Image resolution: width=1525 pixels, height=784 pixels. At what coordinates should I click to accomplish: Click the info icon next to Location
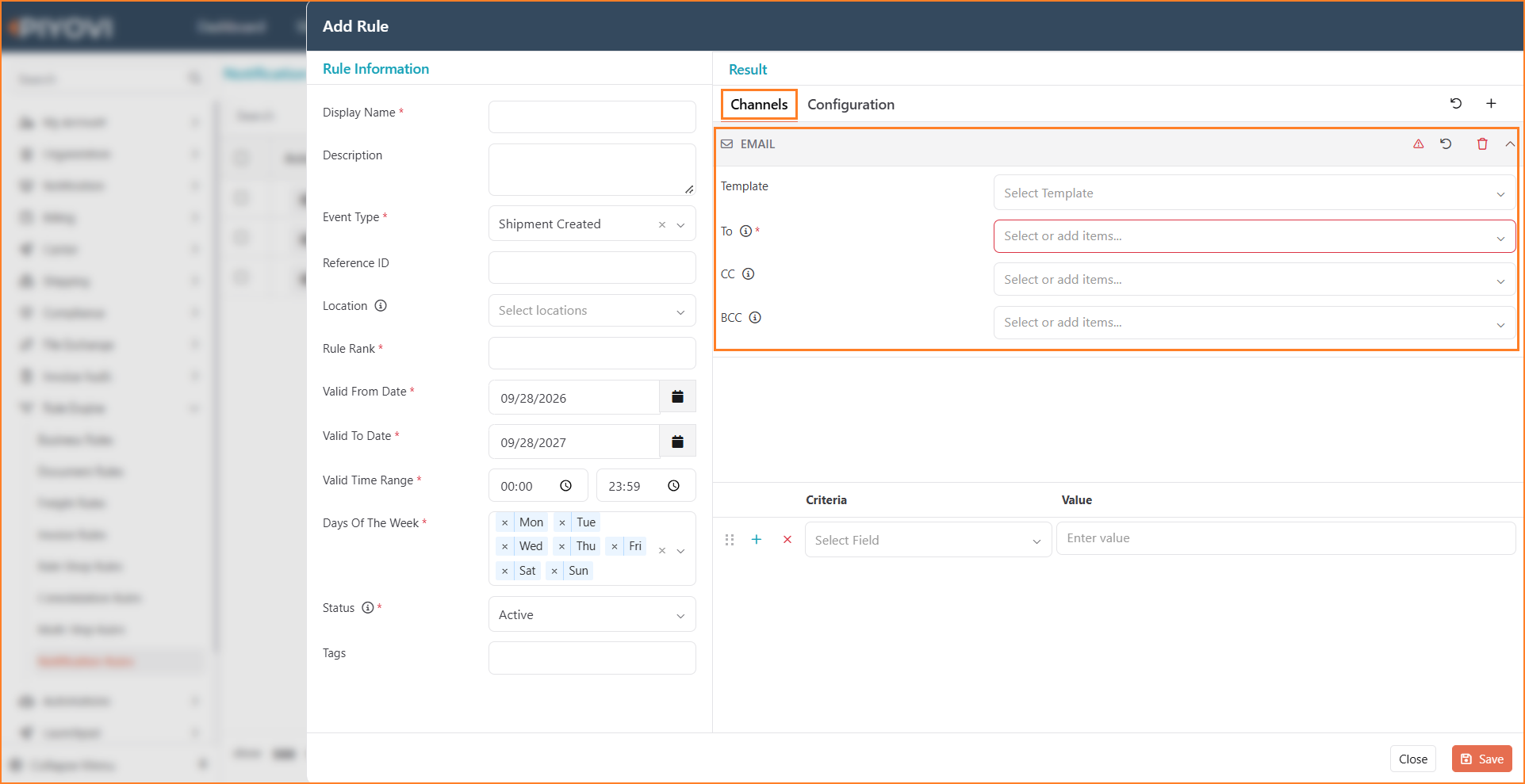point(381,306)
